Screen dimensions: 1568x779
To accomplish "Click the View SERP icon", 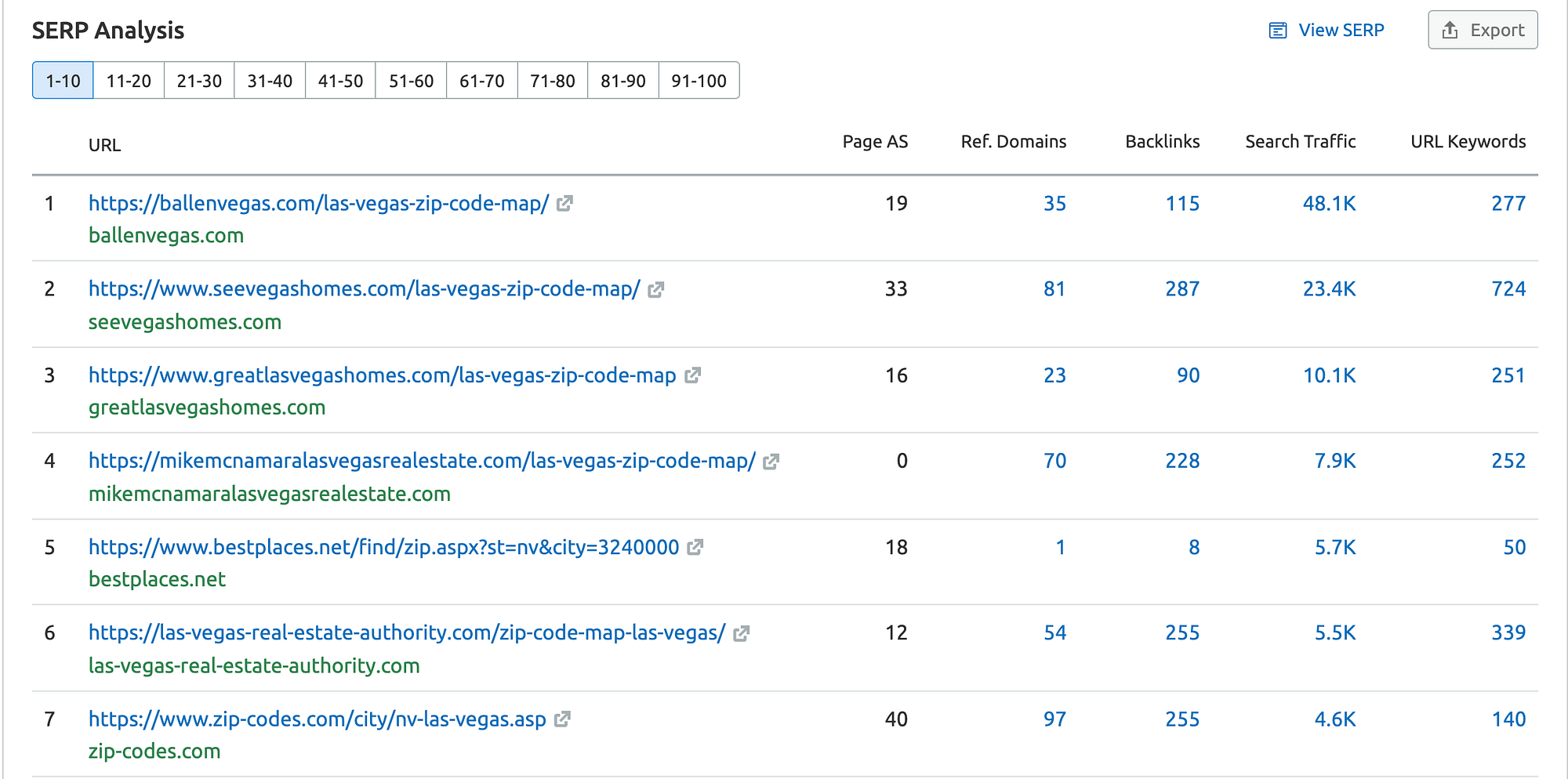I will coord(1278,31).
